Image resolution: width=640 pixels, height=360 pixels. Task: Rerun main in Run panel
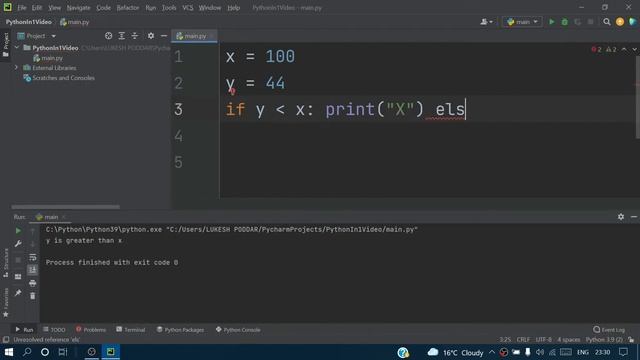(18, 231)
